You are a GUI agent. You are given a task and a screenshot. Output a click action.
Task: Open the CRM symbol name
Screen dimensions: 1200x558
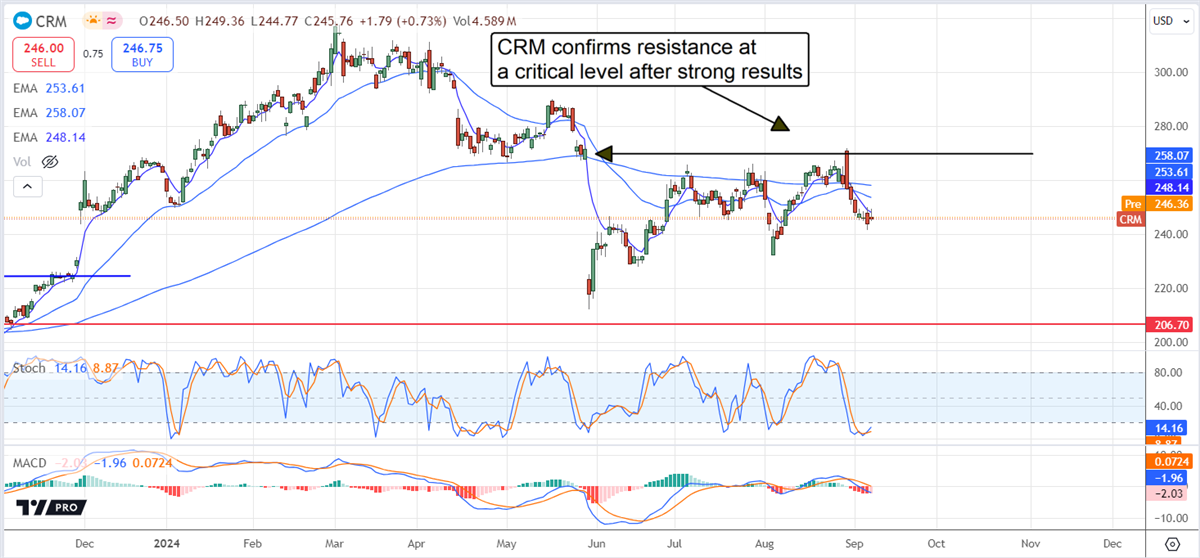pyautogui.click(x=50, y=19)
